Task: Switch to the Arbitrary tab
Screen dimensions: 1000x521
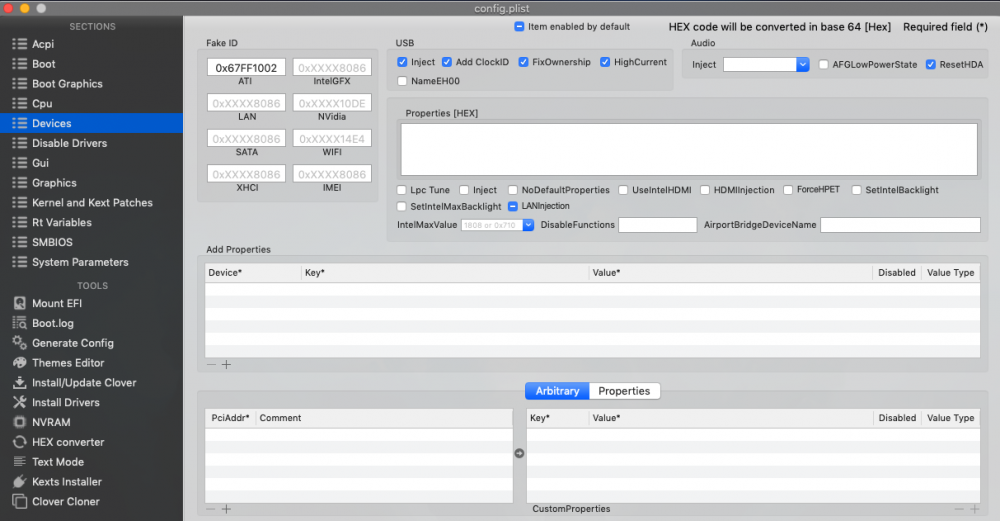Action: coord(557,391)
